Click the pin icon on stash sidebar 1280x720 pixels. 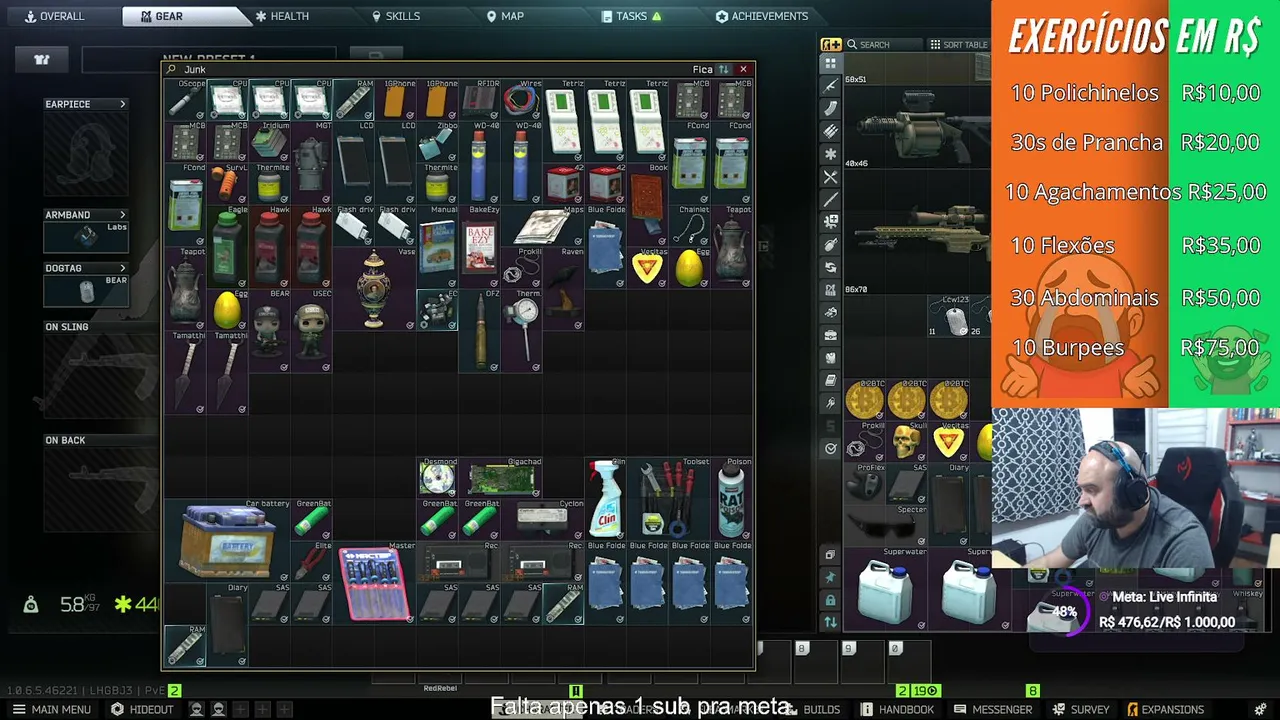pos(830,577)
